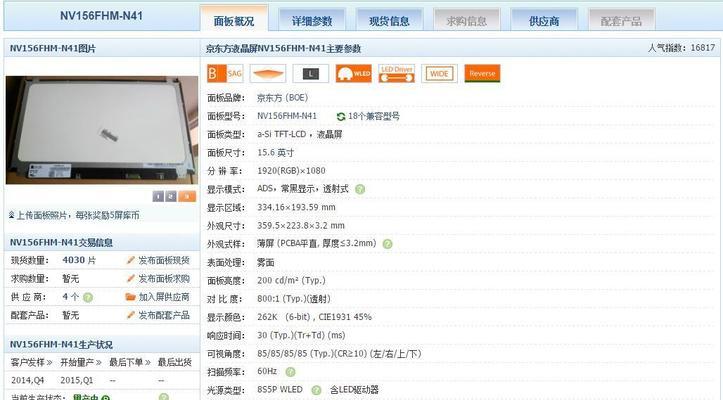
Task: Click pencil icon beside 发布面板求购
Action: pyautogui.click(x=131, y=279)
